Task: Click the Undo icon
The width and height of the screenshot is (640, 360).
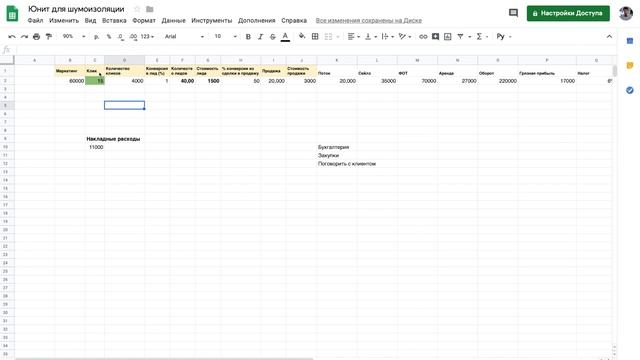Action: (x=12, y=37)
